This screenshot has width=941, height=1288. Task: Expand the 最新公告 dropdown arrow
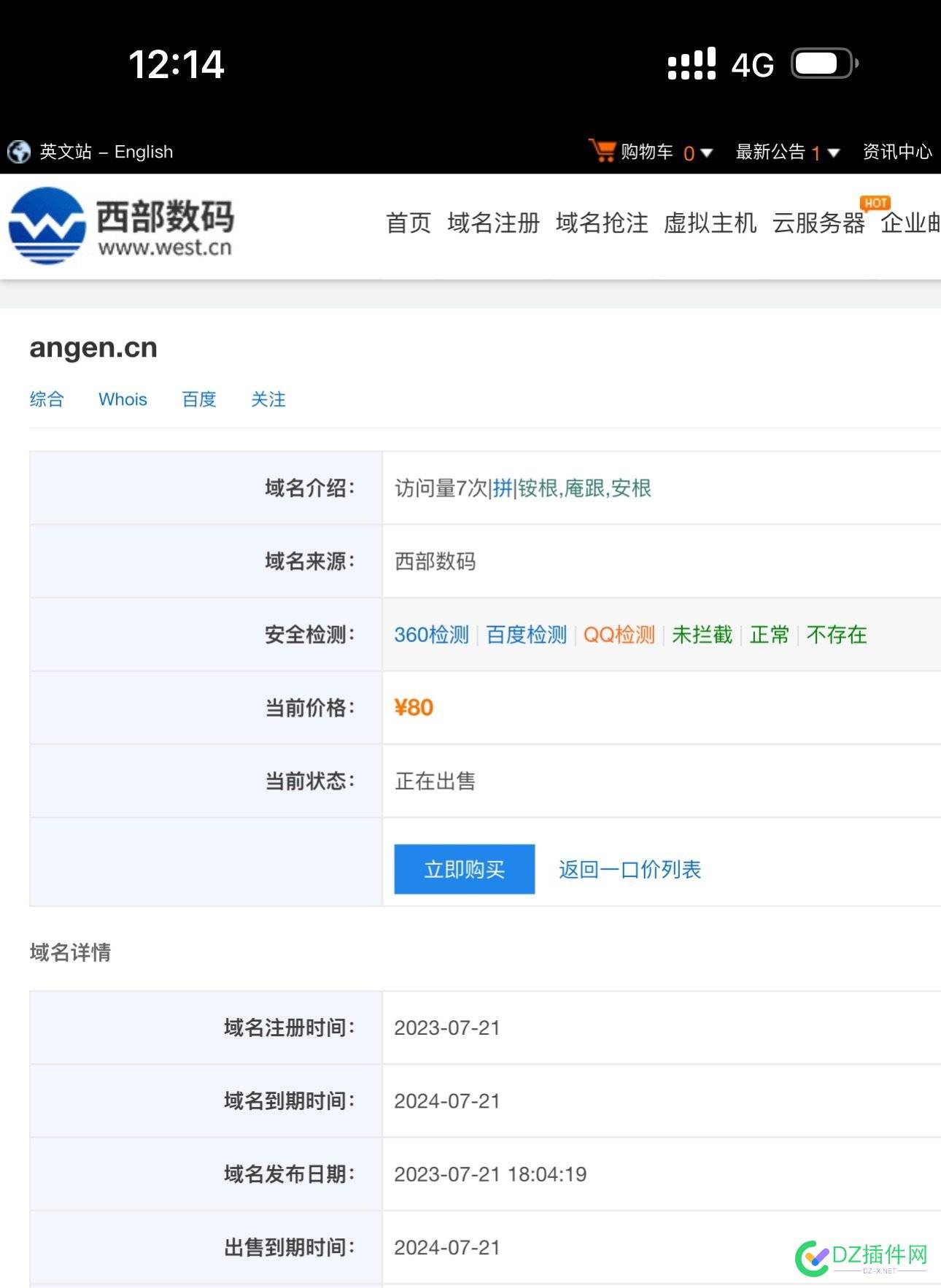pyautogui.click(x=833, y=153)
